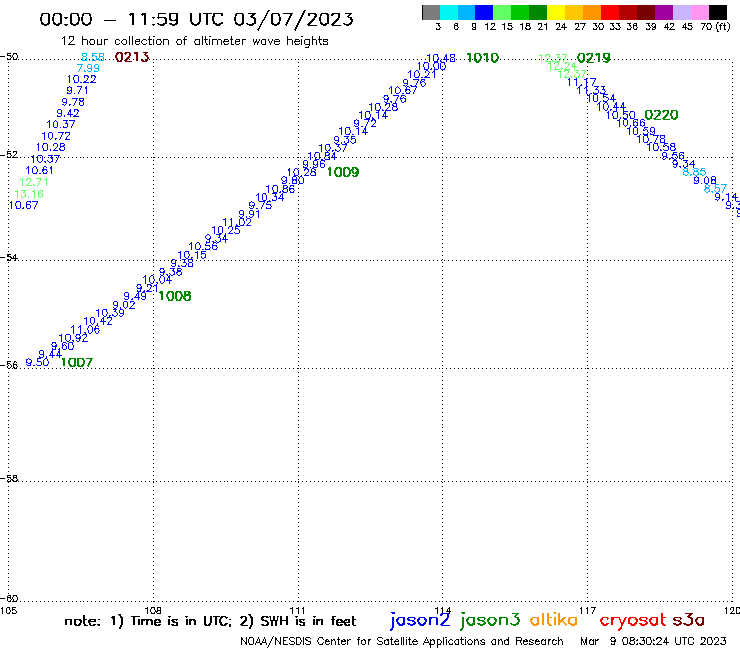Viewport: 740px width, 650px height.
Task: Select the altika satellite label
Action: pos(554,620)
